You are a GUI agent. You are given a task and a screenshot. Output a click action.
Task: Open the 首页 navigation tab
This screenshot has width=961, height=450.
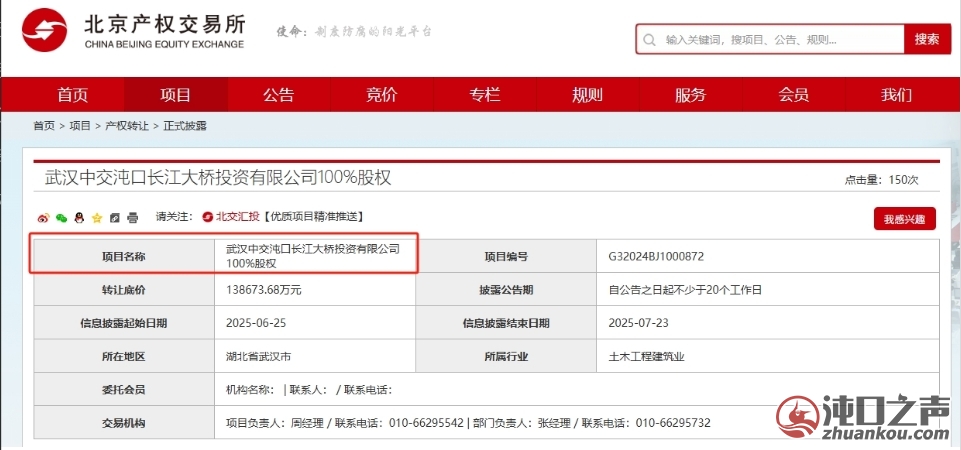point(73,95)
